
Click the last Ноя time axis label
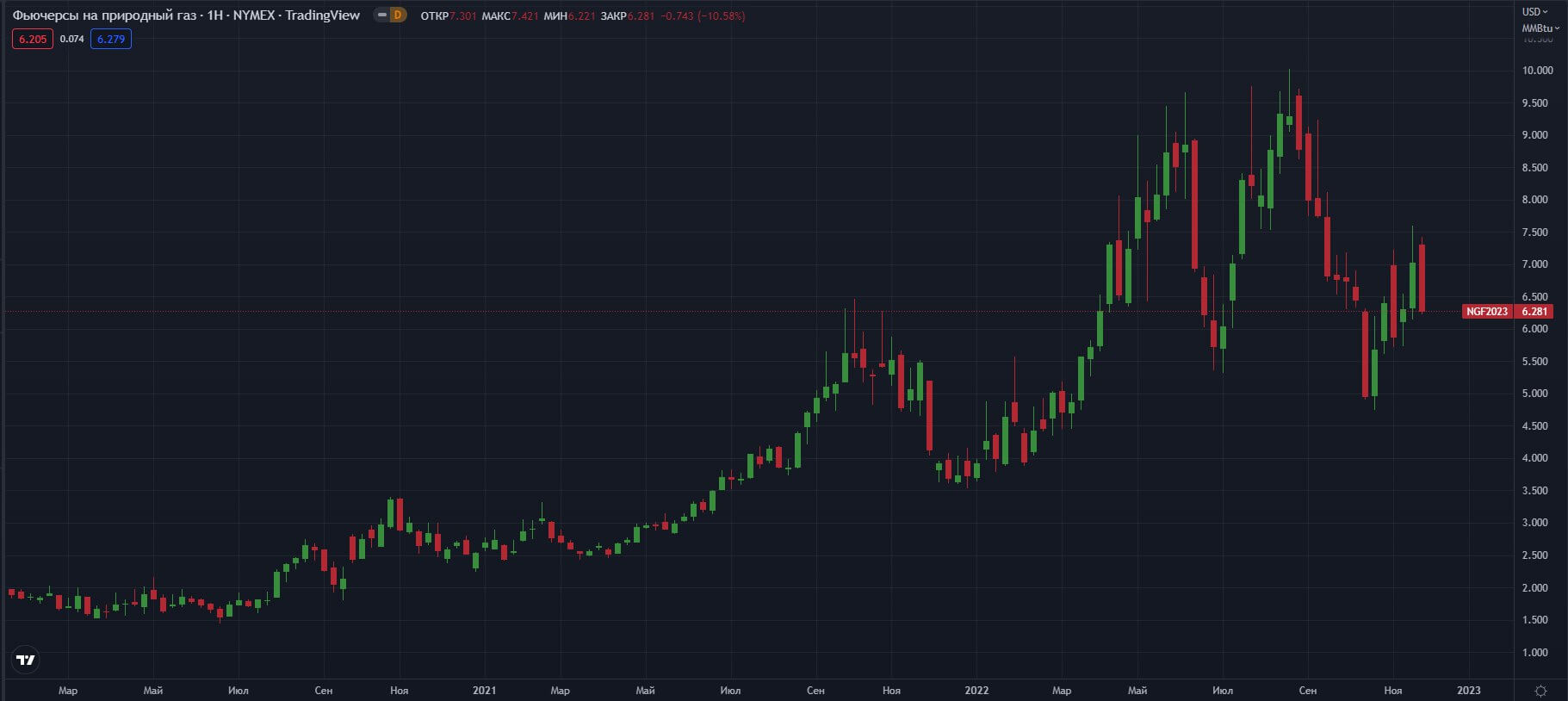click(x=1393, y=691)
